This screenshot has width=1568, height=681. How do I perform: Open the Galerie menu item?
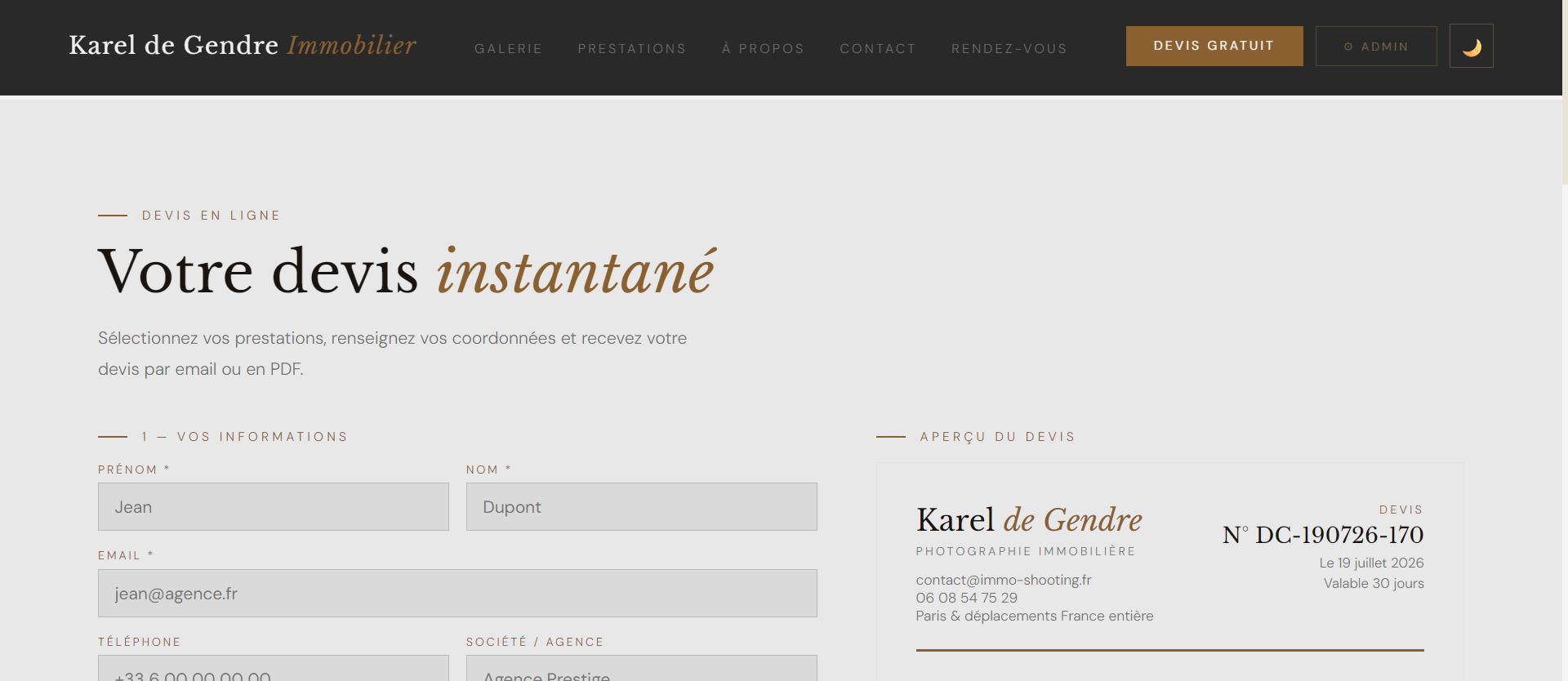[x=508, y=48]
